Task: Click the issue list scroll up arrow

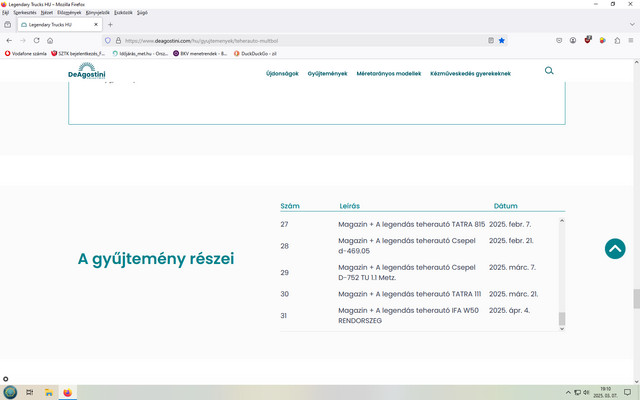Action: (562, 221)
